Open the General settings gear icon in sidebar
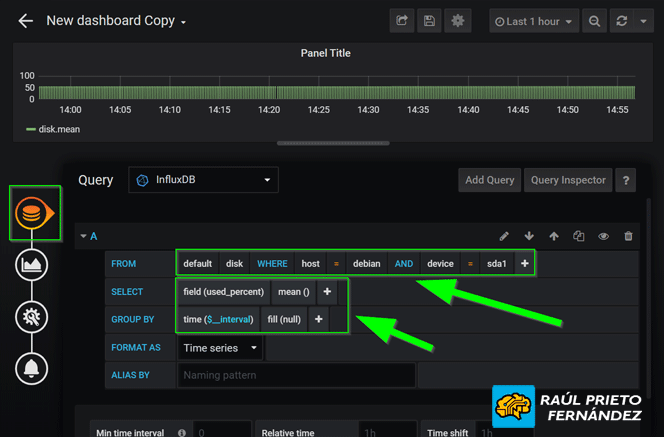The width and height of the screenshot is (664, 437). [32, 317]
